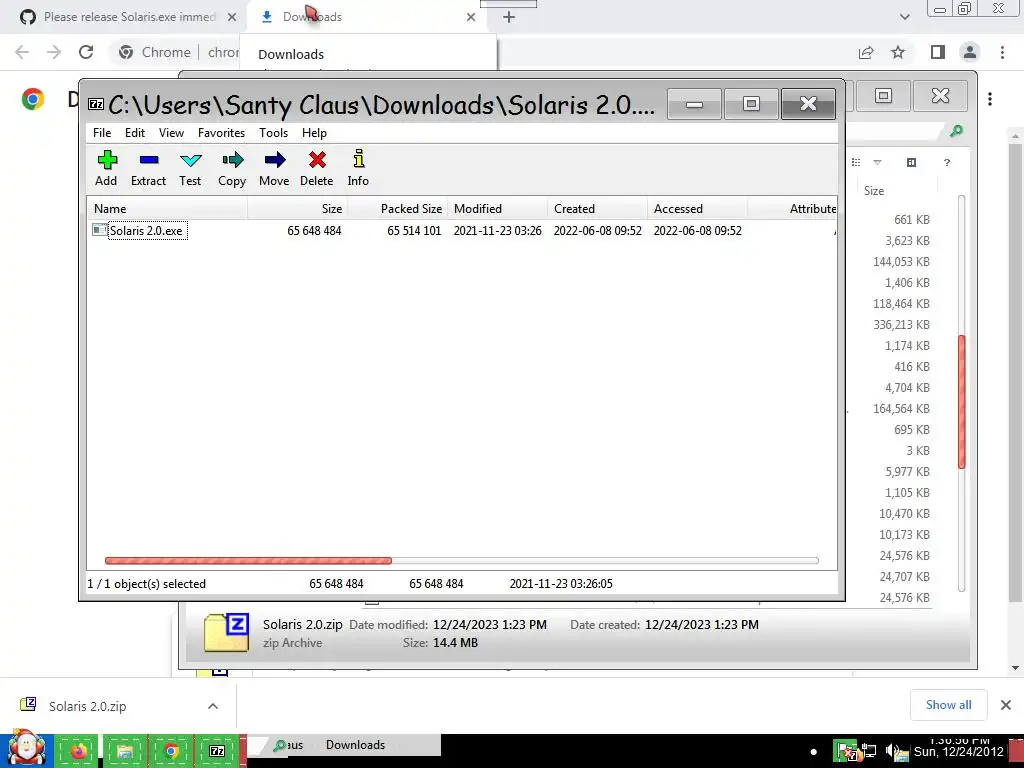Toggle the Explorer preview pane icon
The width and height of the screenshot is (1024, 768).
pyautogui.click(x=912, y=163)
